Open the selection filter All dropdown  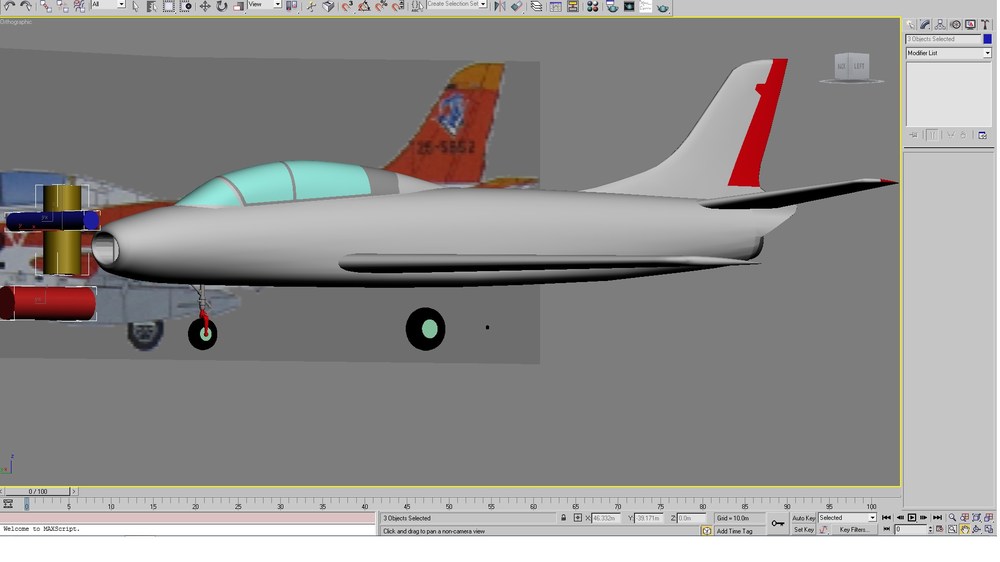pyautogui.click(x=108, y=4)
